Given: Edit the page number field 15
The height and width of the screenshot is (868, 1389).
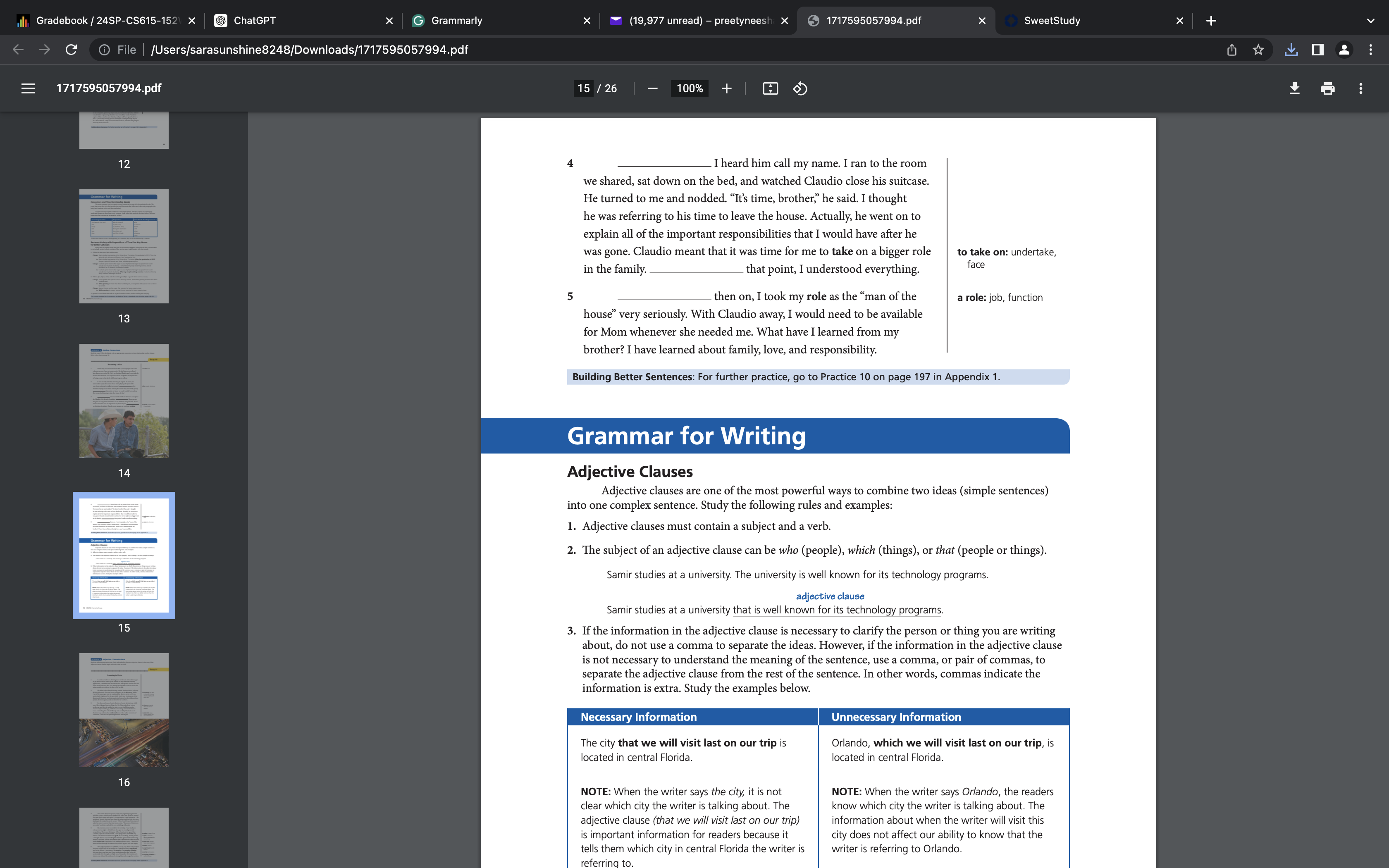Looking at the screenshot, I should pos(584,88).
